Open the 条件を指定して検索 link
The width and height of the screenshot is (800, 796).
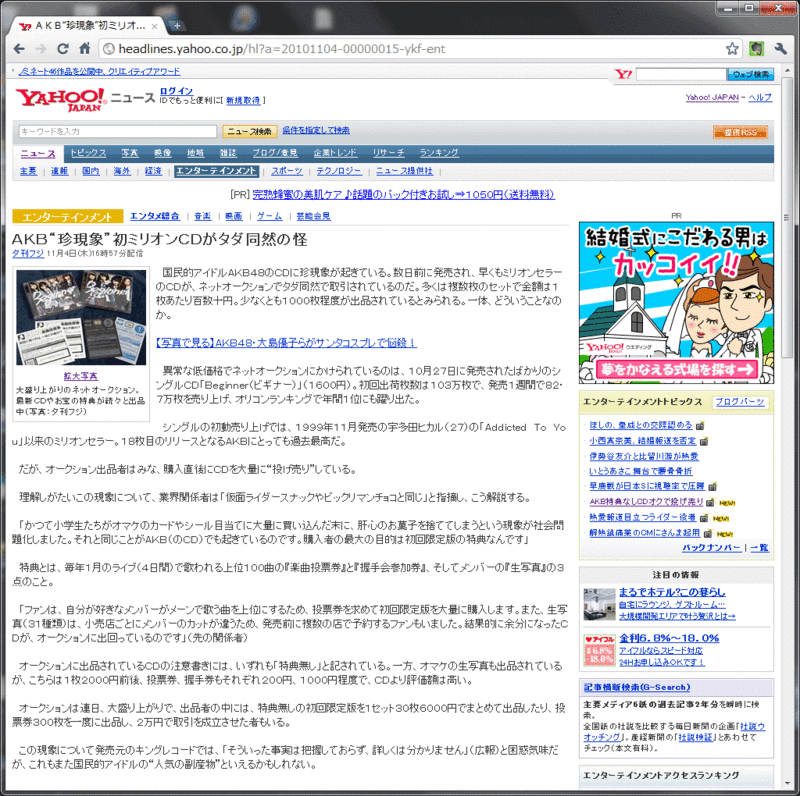(316, 131)
